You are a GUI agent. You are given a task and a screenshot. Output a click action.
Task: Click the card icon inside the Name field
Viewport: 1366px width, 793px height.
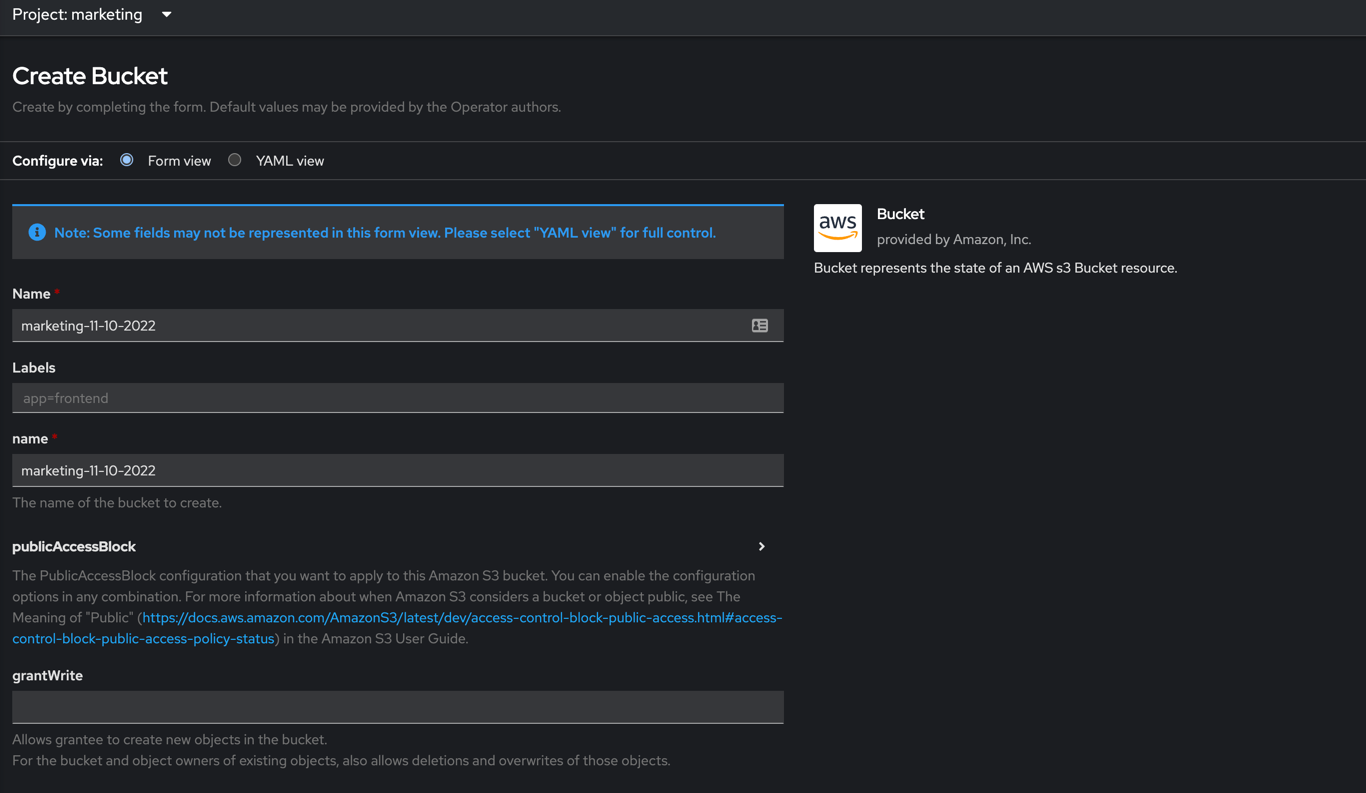pos(760,325)
